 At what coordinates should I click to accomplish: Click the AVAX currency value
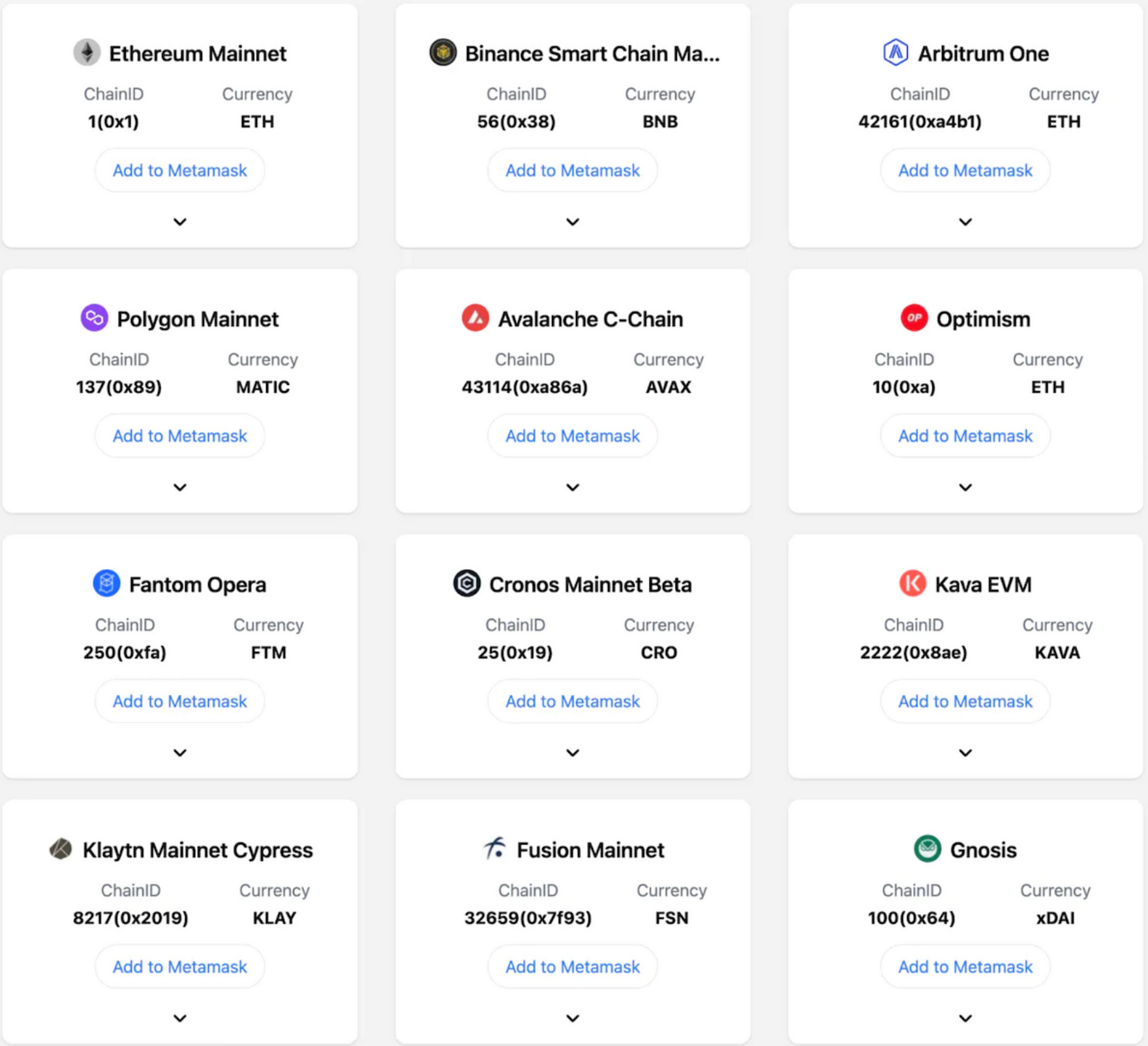coord(669,387)
